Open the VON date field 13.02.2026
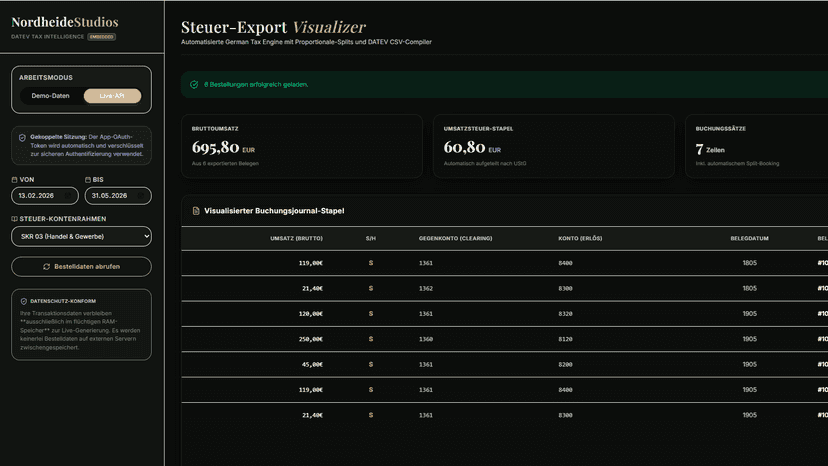This screenshot has width=828, height=466. click(45, 195)
